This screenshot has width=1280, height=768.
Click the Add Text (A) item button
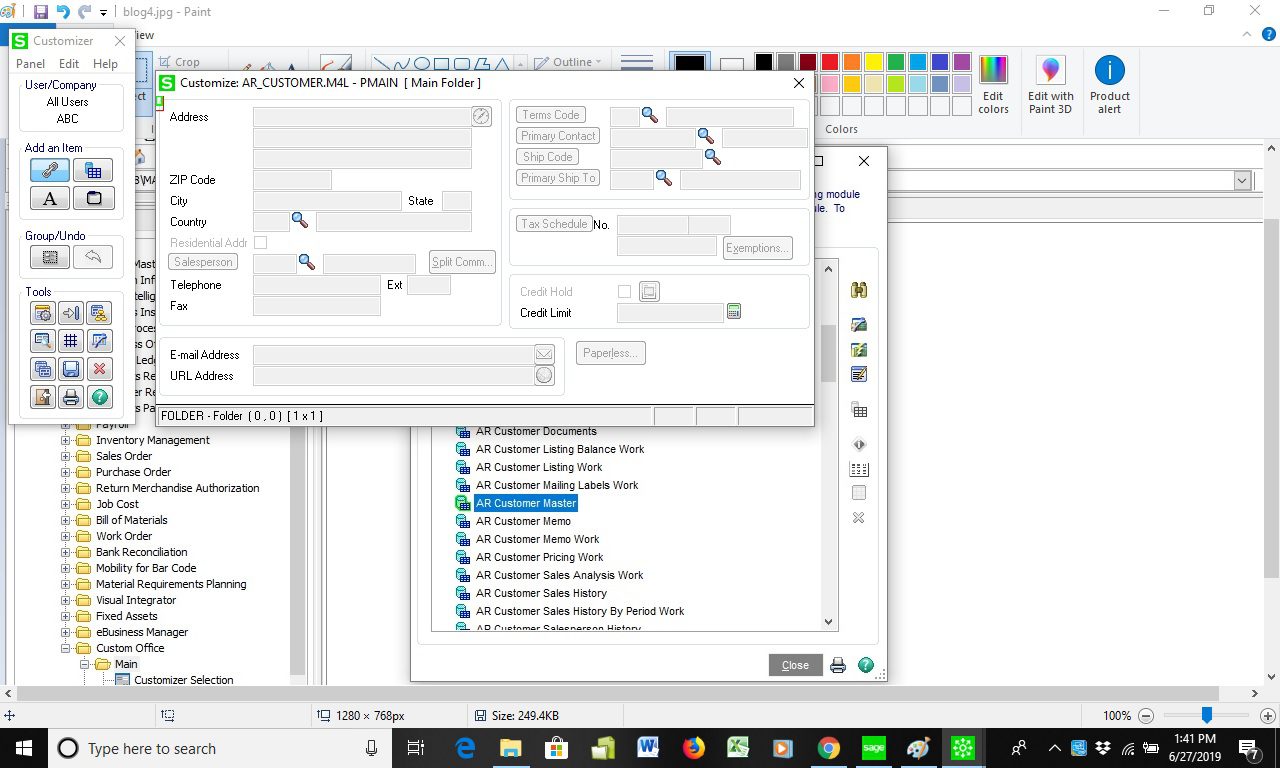(x=49, y=198)
